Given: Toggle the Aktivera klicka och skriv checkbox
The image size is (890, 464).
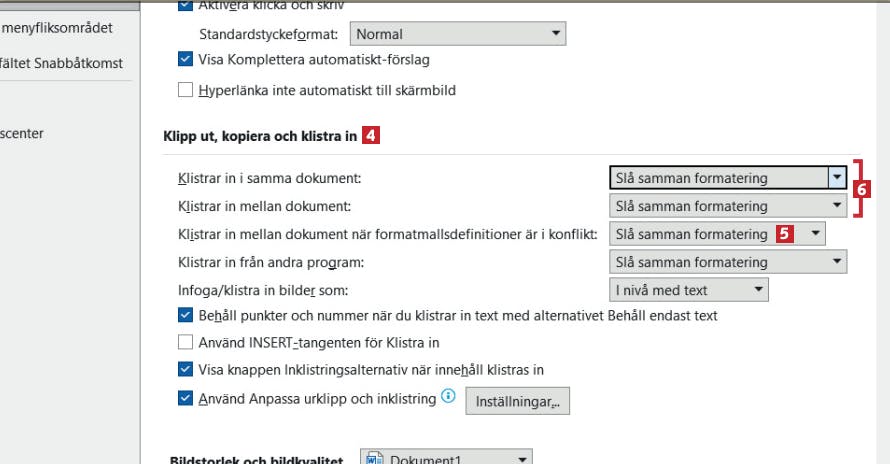Looking at the screenshot, I should point(186,5).
